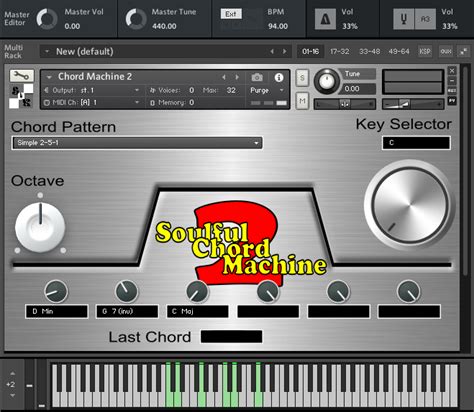The height and width of the screenshot is (412, 474).
Task: Click the Octave knob
Action: pyautogui.click(x=40, y=227)
